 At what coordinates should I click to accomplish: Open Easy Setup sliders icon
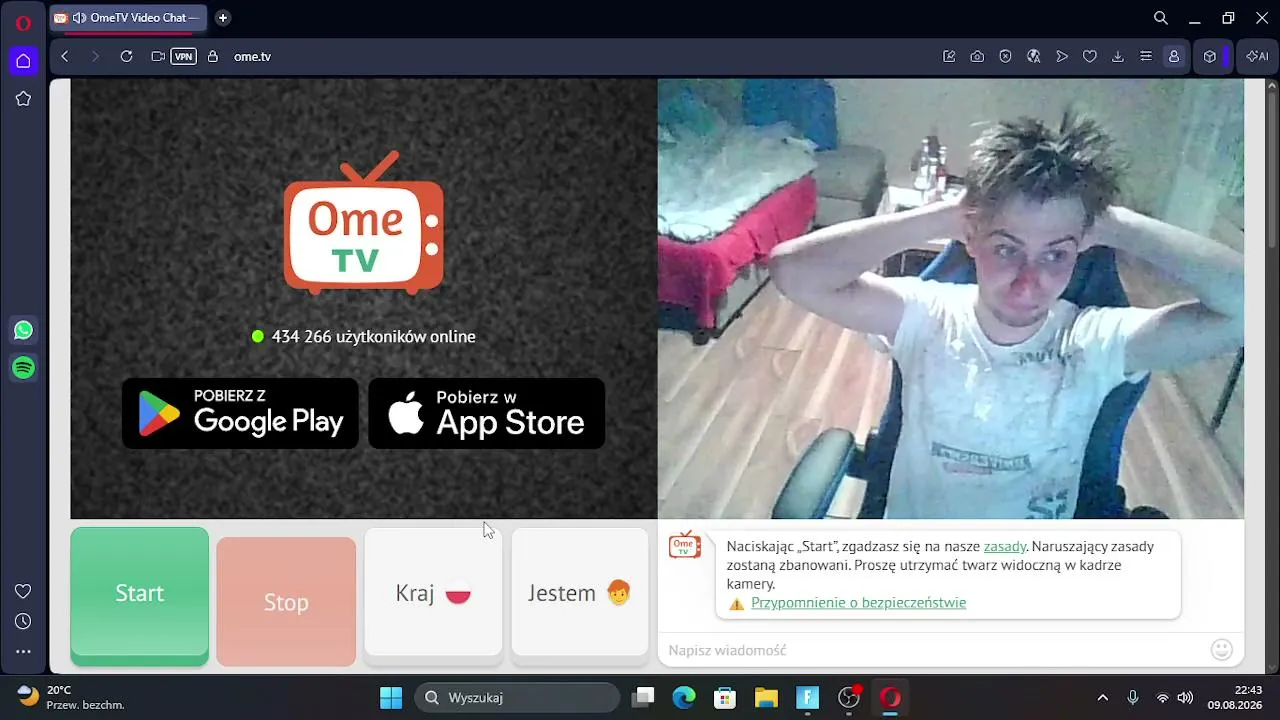(1146, 57)
